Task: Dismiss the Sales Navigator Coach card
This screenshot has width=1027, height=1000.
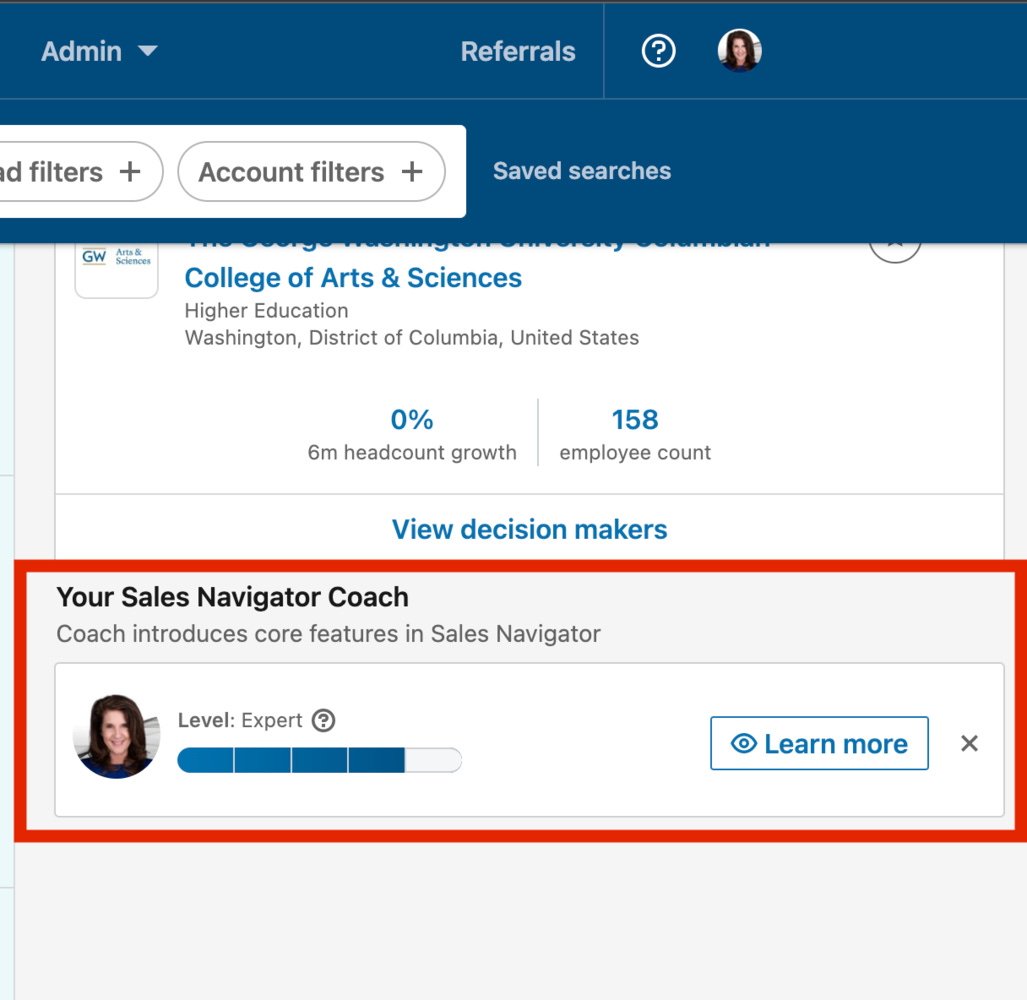Action: [969, 743]
